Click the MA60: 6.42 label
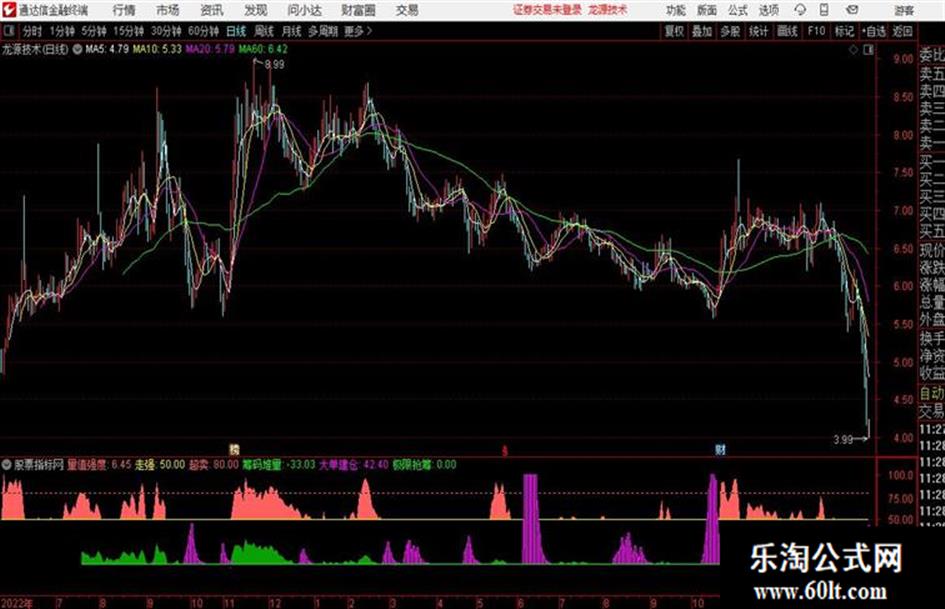The height and width of the screenshot is (609, 945). click(263, 49)
